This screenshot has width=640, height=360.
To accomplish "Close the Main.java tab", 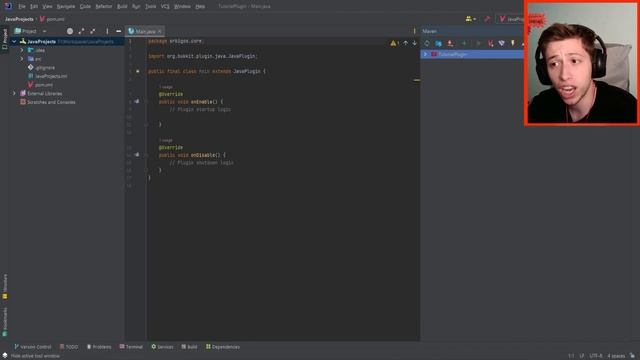I will 160,31.
